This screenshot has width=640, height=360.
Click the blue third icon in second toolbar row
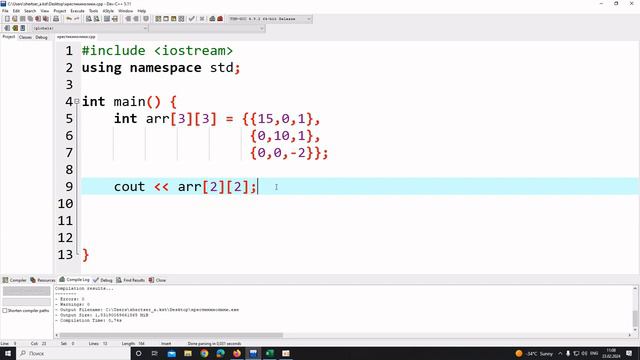(23, 28)
